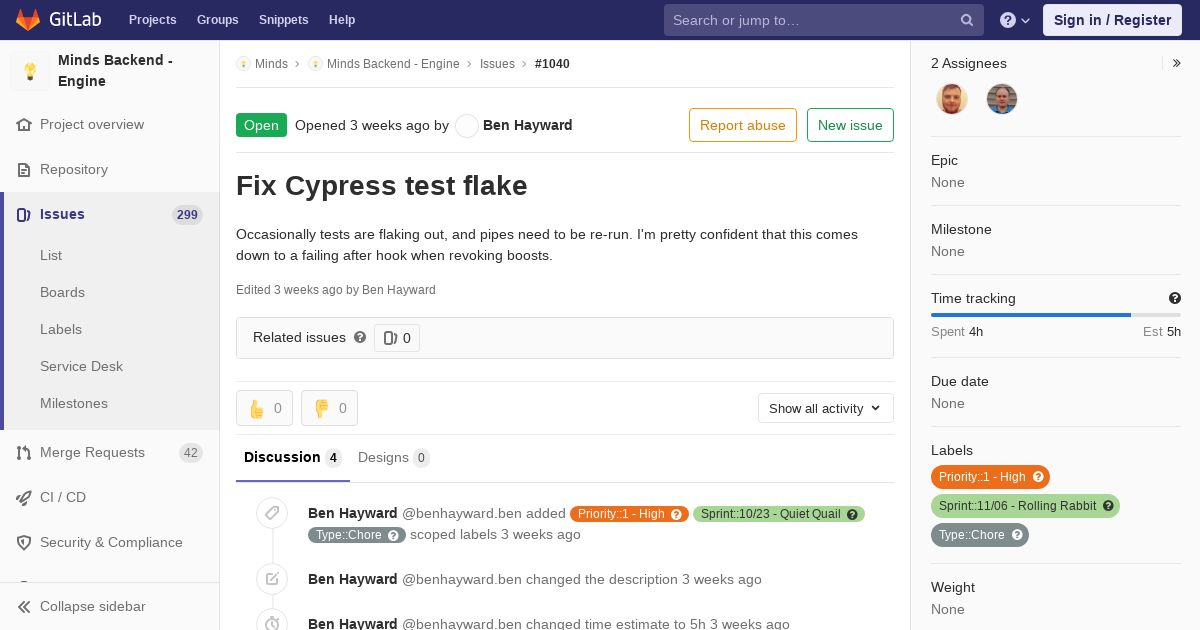Click Minds breadcrumb lightbulb icon
The height and width of the screenshot is (630, 1200).
tap(243, 63)
